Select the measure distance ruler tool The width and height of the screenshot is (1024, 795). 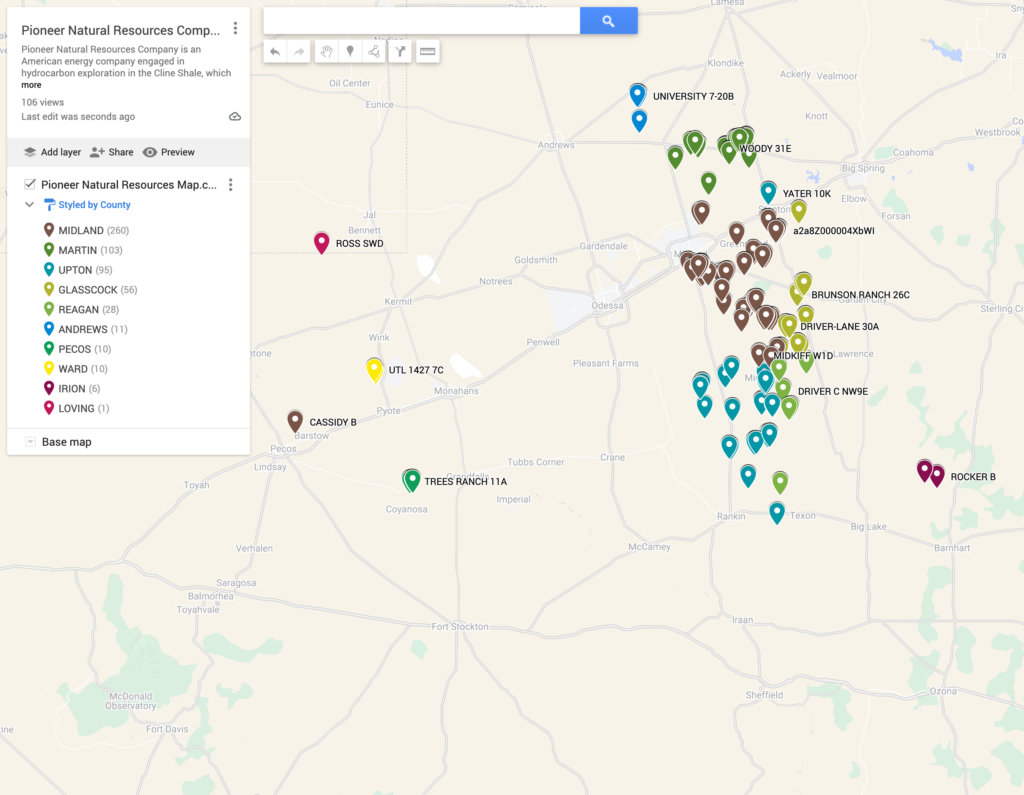(x=428, y=52)
